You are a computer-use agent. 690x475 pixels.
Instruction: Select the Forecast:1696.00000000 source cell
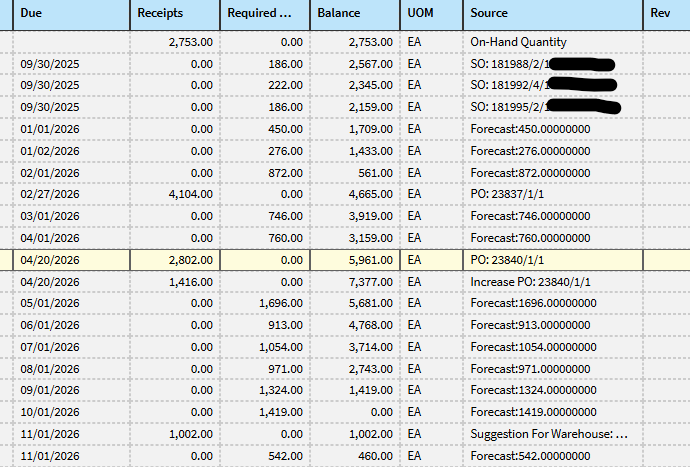pos(553,303)
